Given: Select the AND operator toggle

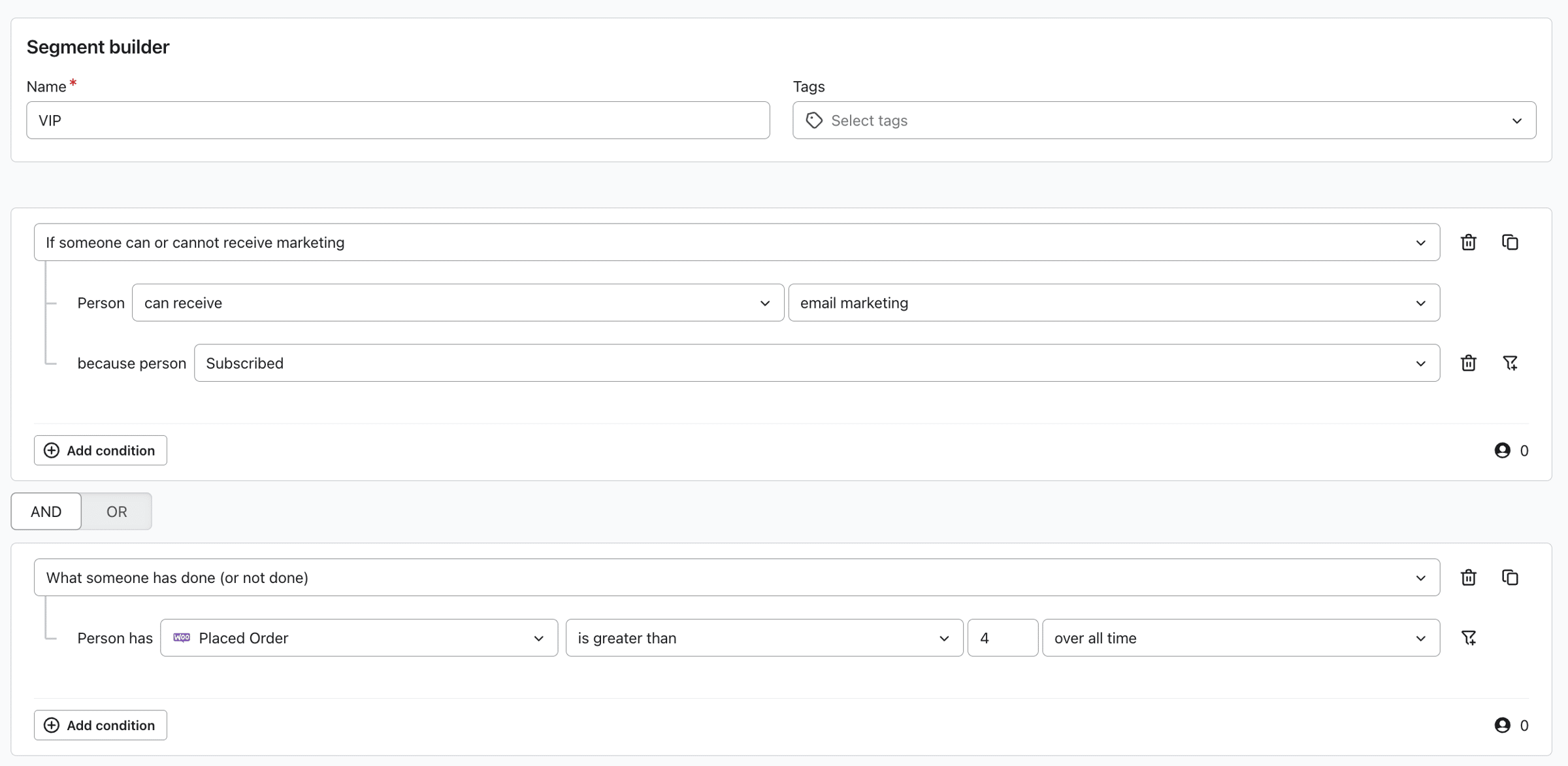Looking at the screenshot, I should [x=46, y=511].
